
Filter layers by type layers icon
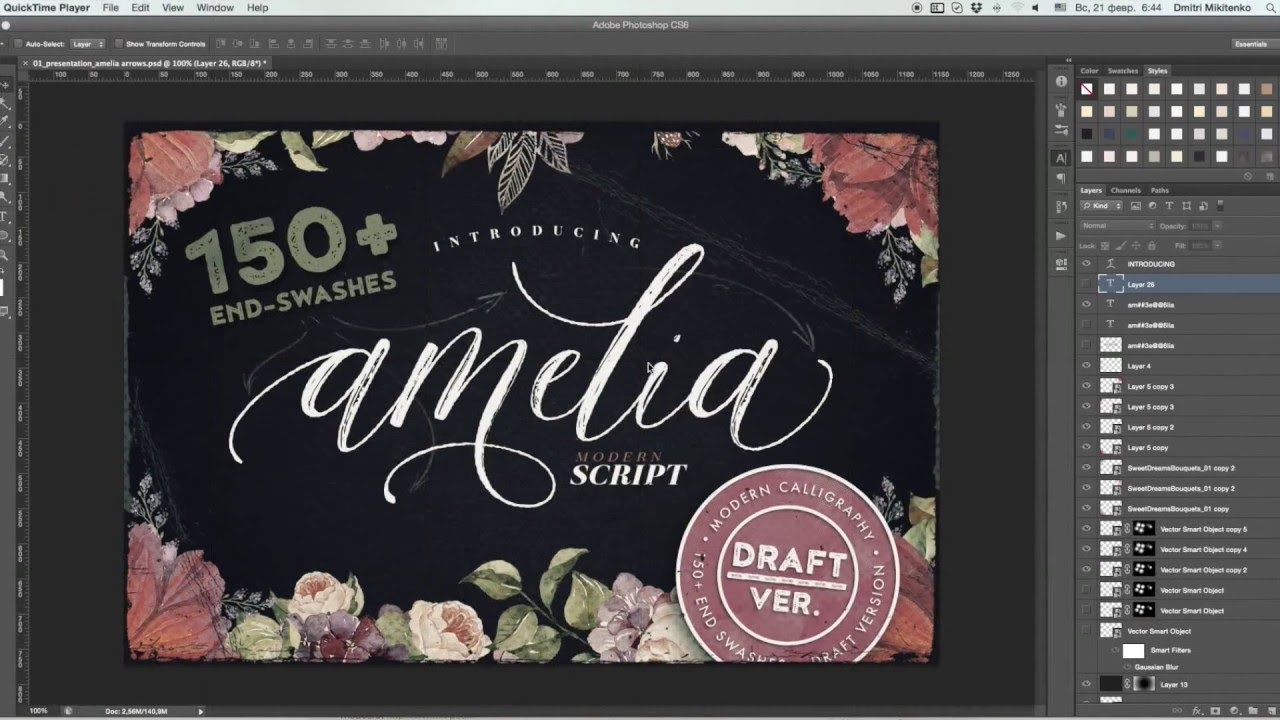coord(1169,206)
